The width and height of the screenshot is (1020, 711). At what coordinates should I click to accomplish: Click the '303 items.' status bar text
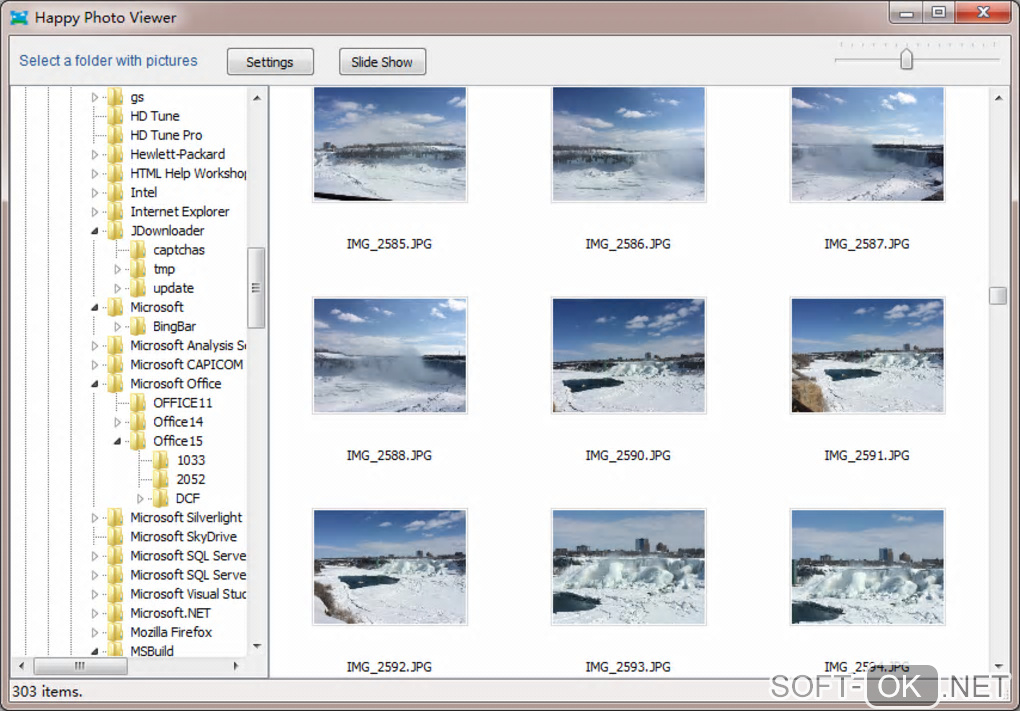tap(47, 691)
